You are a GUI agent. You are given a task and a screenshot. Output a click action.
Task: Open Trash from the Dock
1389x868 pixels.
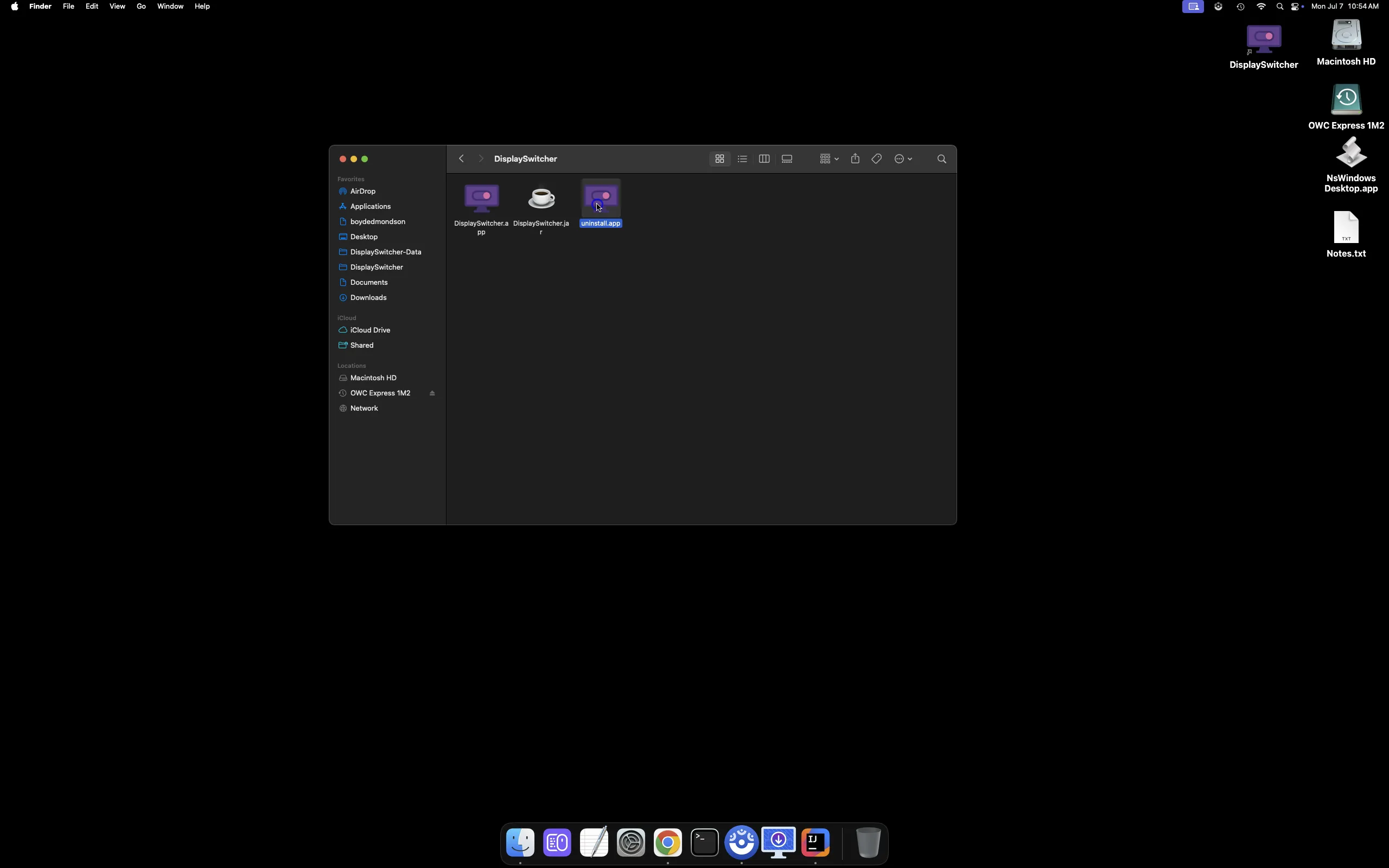[x=869, y=843]
